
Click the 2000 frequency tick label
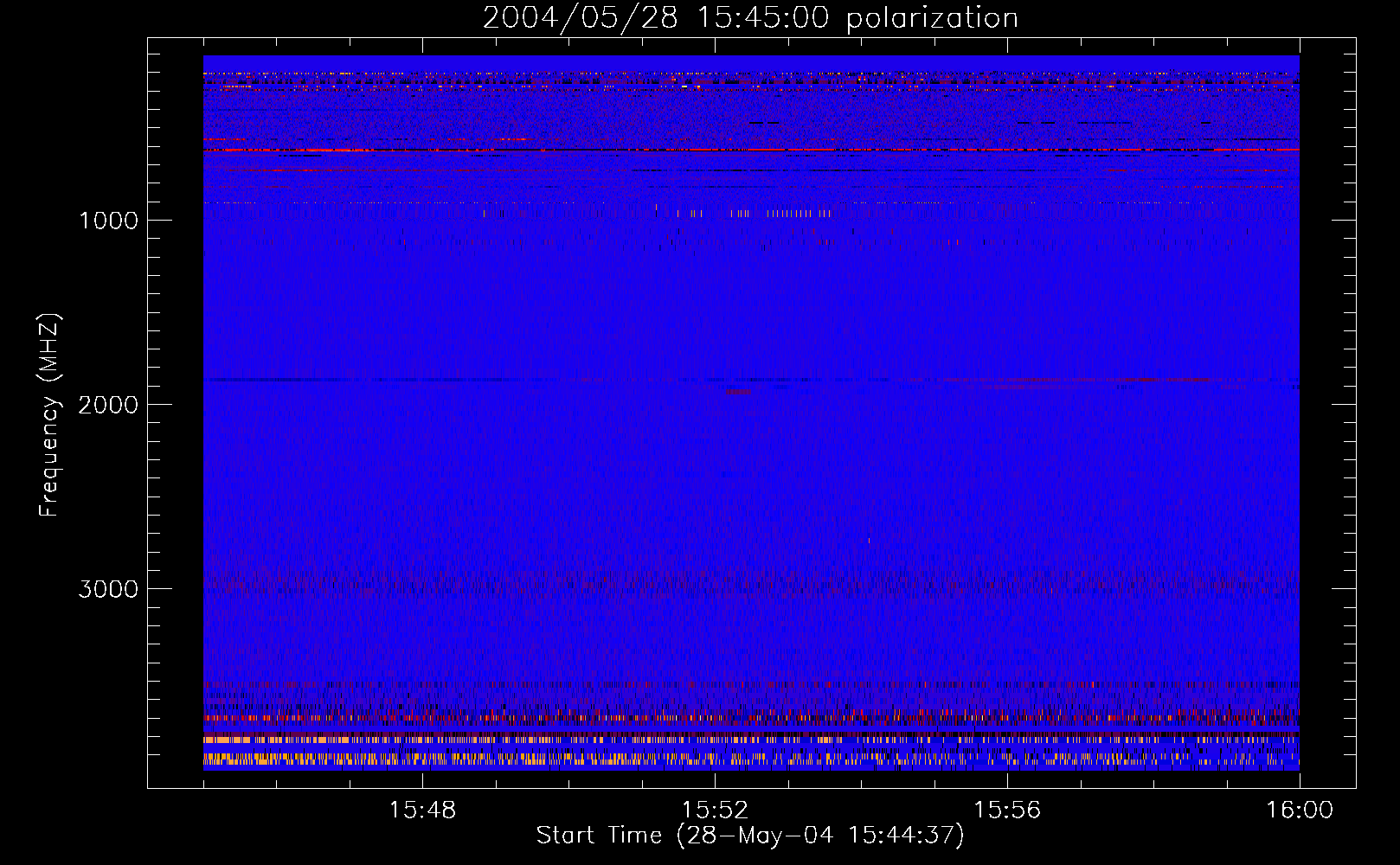[108, 405]
